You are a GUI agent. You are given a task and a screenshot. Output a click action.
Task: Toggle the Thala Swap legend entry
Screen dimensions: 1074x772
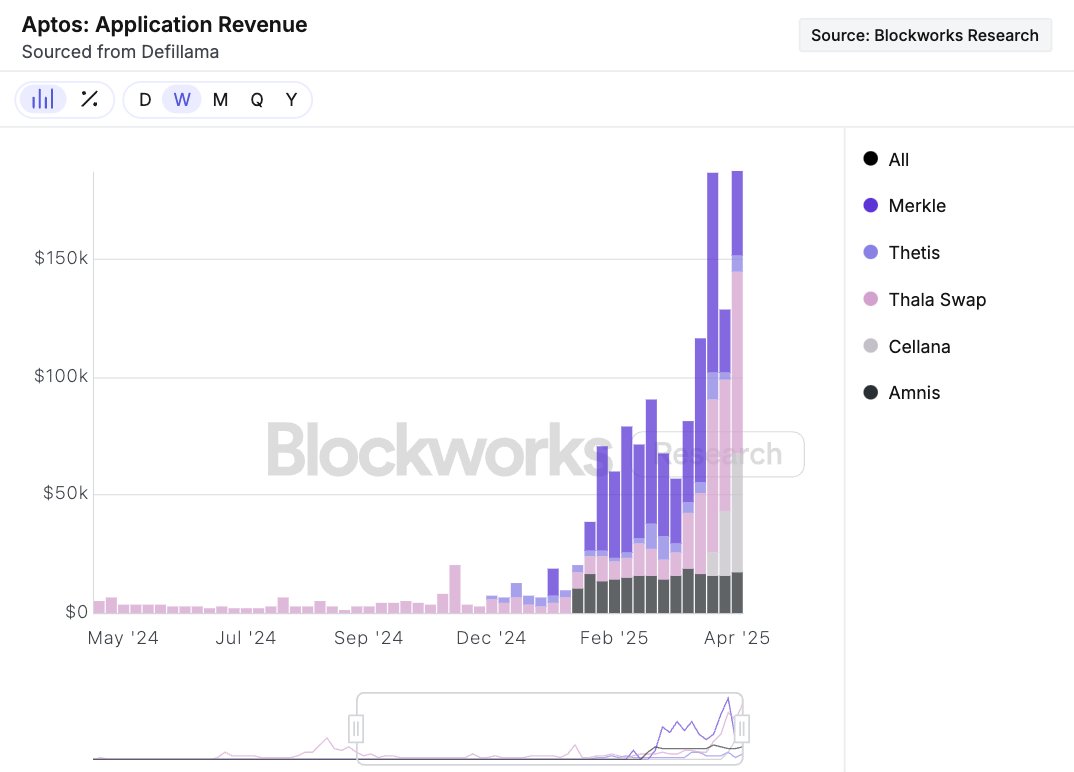936,300
